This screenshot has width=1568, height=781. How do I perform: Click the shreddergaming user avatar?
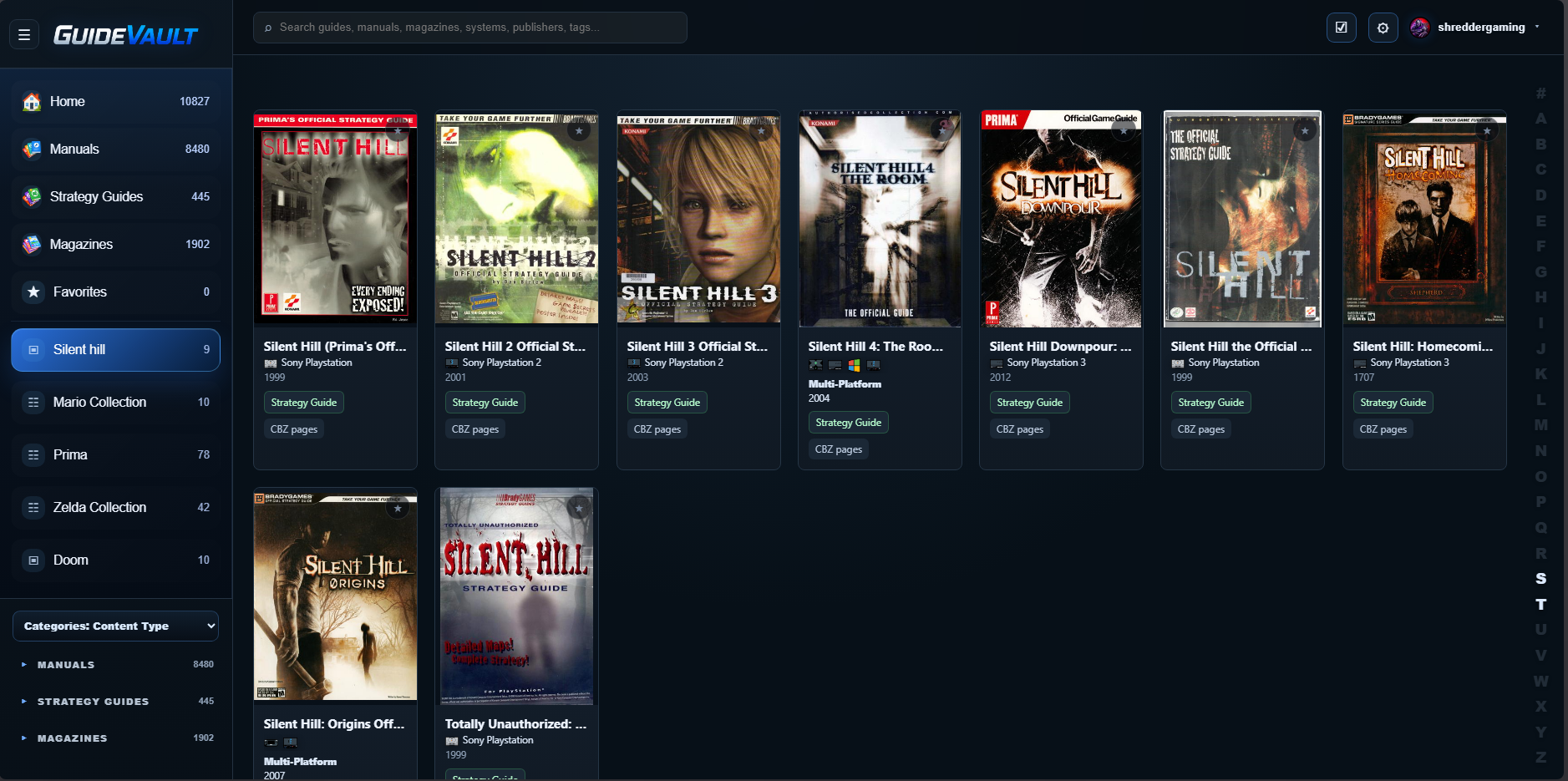1419,28
